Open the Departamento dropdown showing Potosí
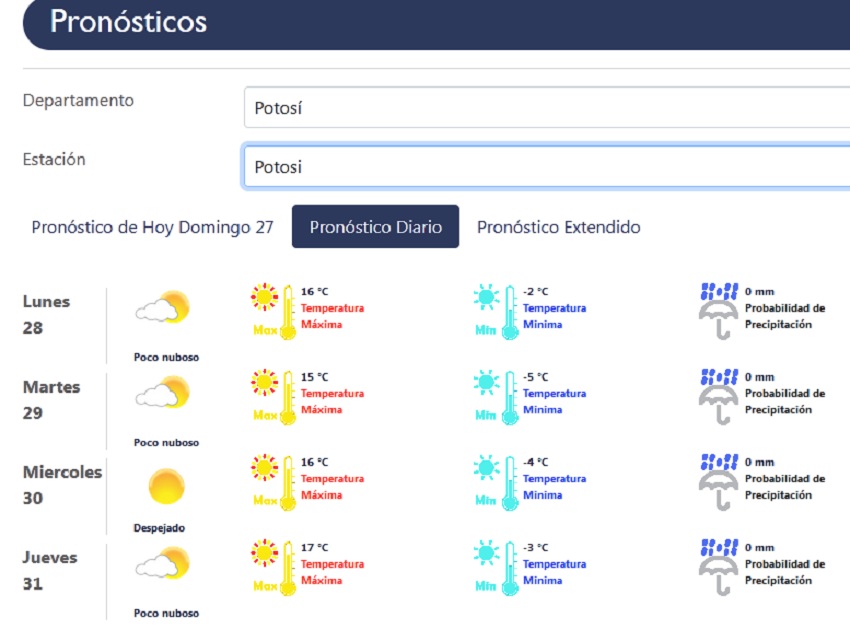The image size is (850, 630). (546, 107)
